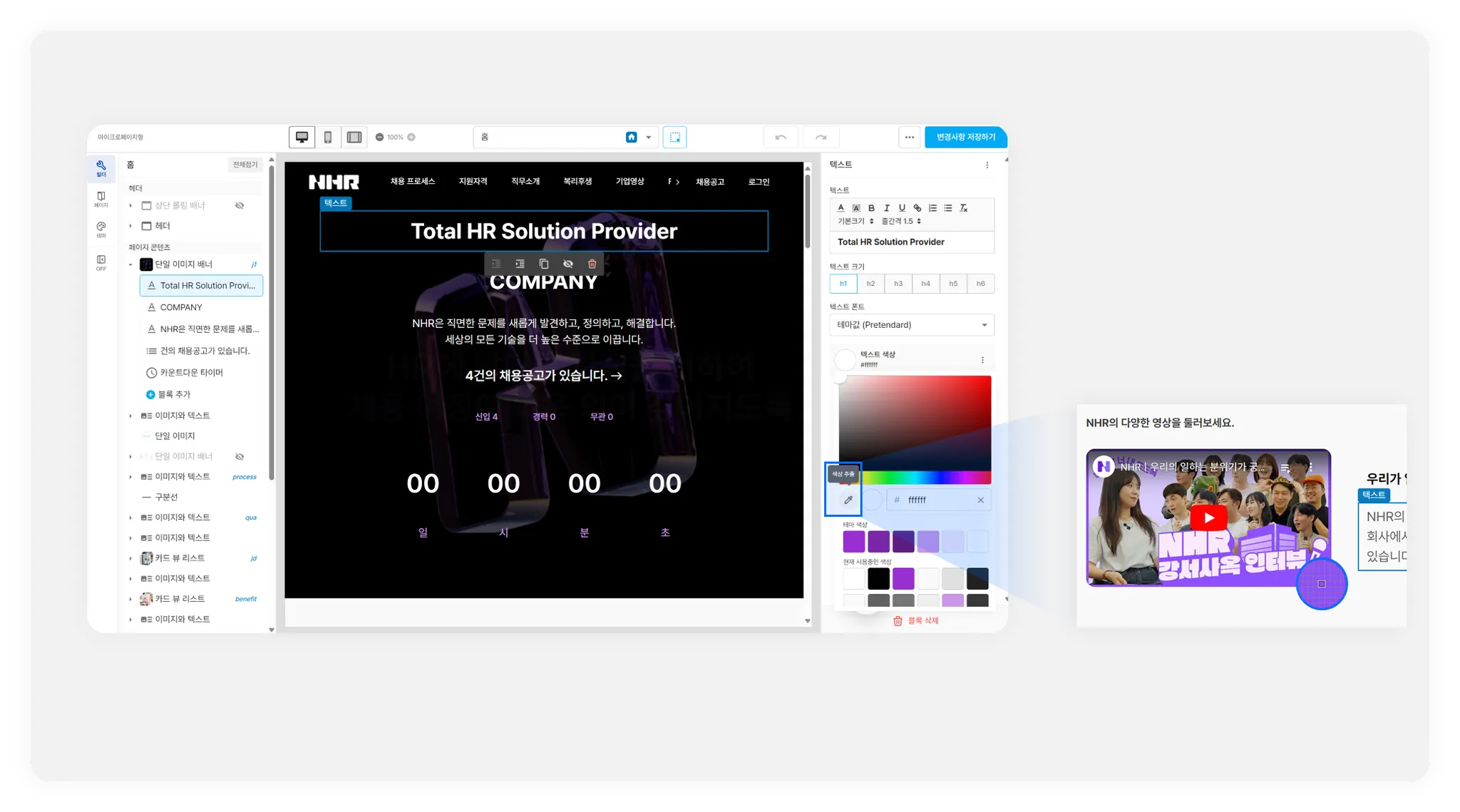Delete block using floating trash icon
1460x812 pixels.
click(592, 264)
